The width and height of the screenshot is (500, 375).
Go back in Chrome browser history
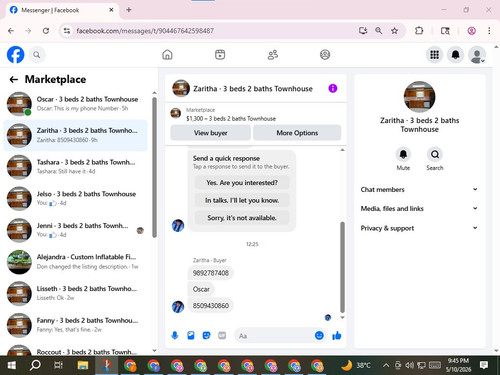coord(11,31)
